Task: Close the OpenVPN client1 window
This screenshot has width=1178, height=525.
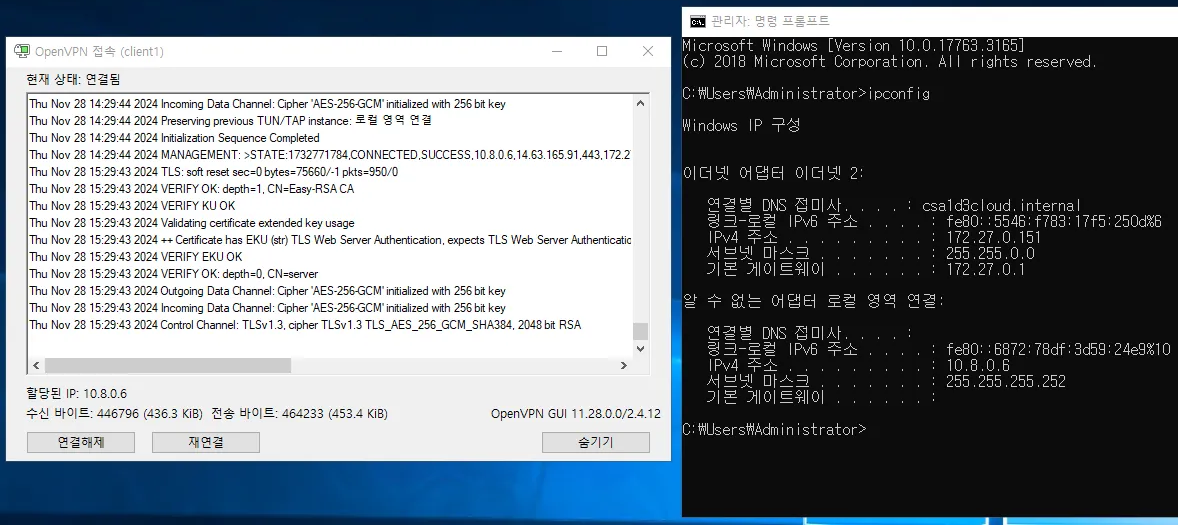Action: coord(648,51)
